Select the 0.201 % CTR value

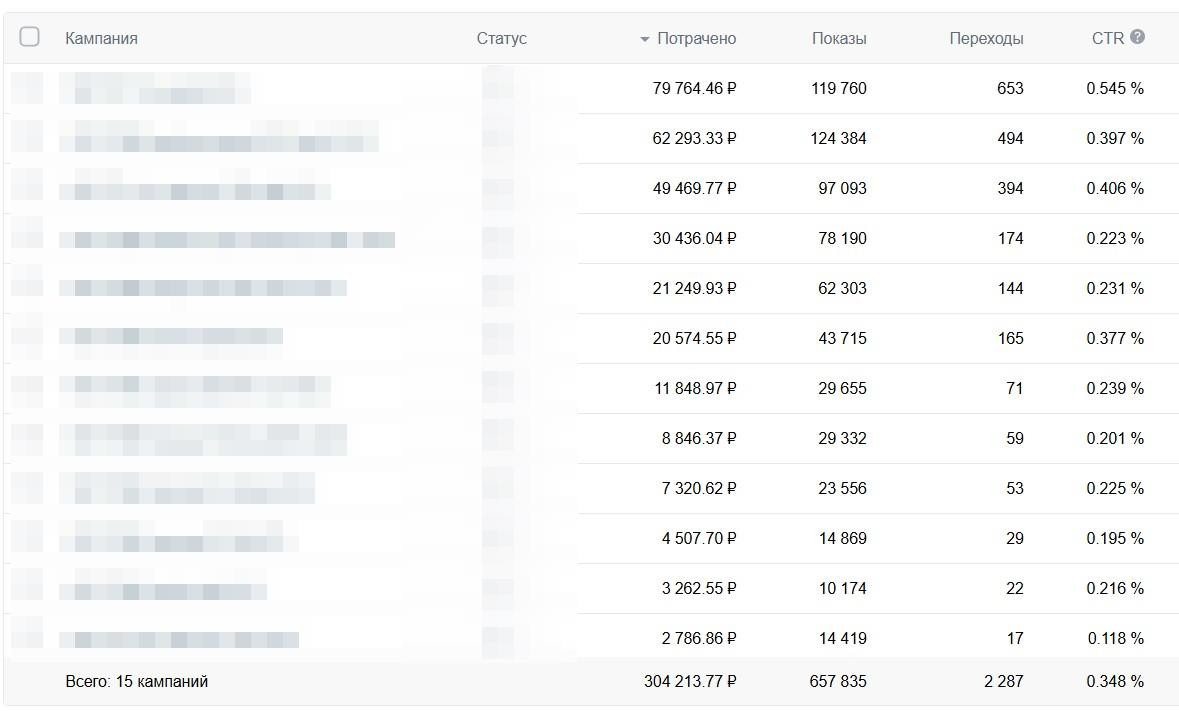tap(1115, 439)
